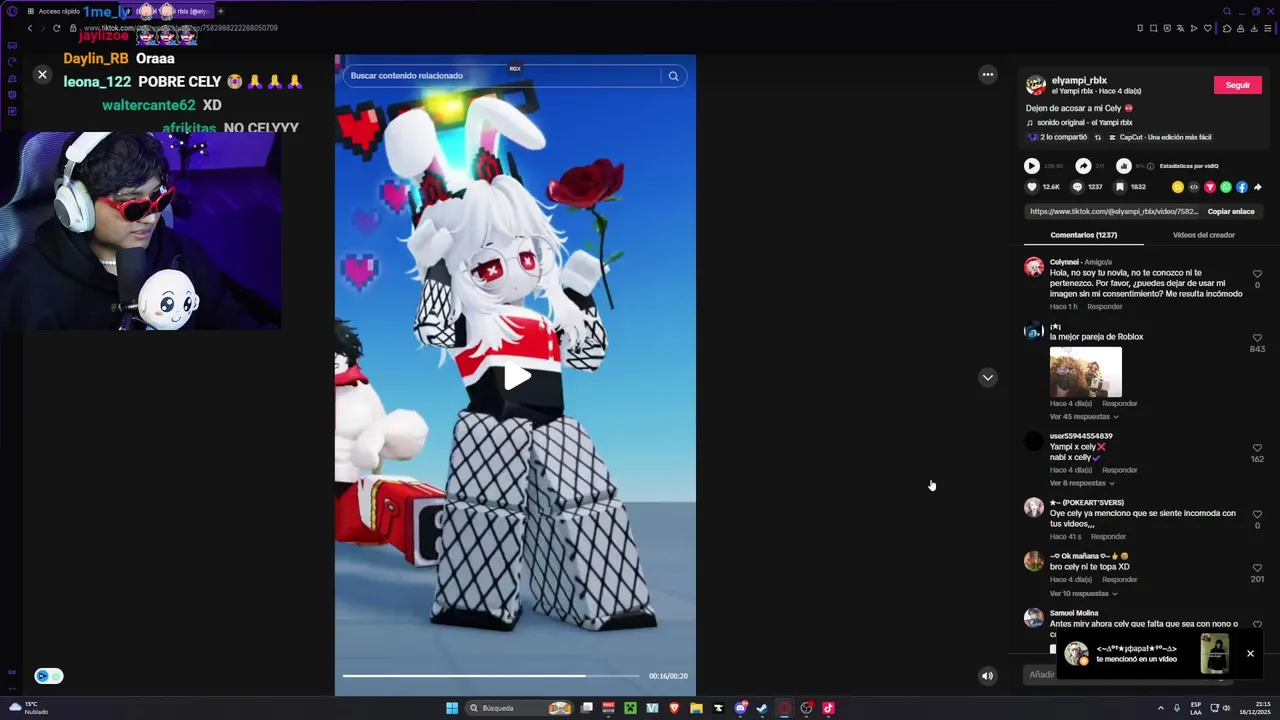Show hidden system tray icons chevron

[1161, 708]
